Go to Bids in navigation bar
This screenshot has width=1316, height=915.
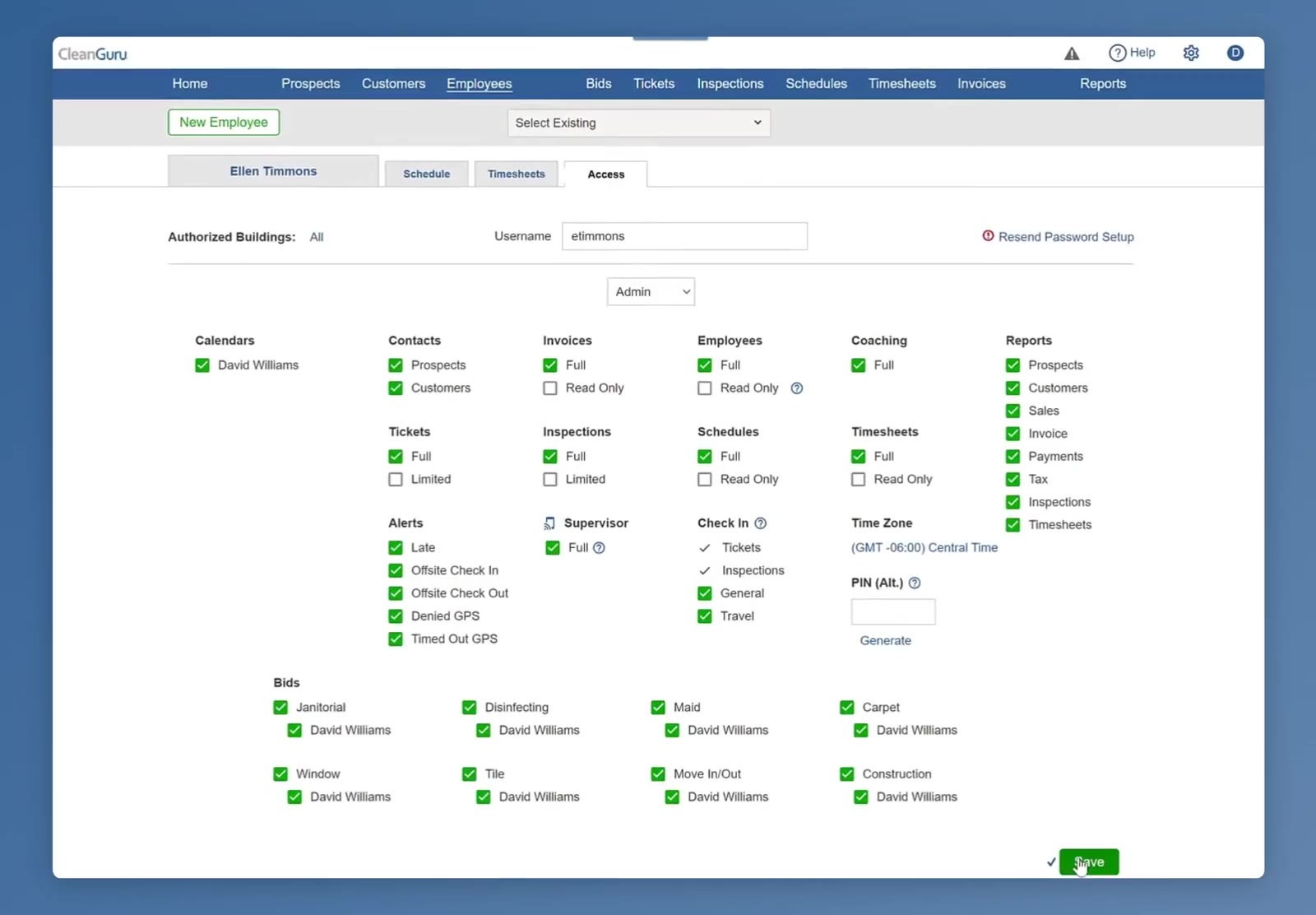click(599, 84)
